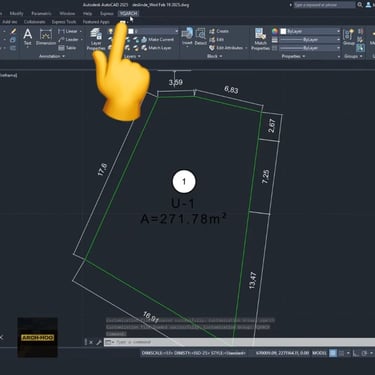Toggle the customization wrench in command line
The width and height of the screenshot is (375, 375).
99,342
